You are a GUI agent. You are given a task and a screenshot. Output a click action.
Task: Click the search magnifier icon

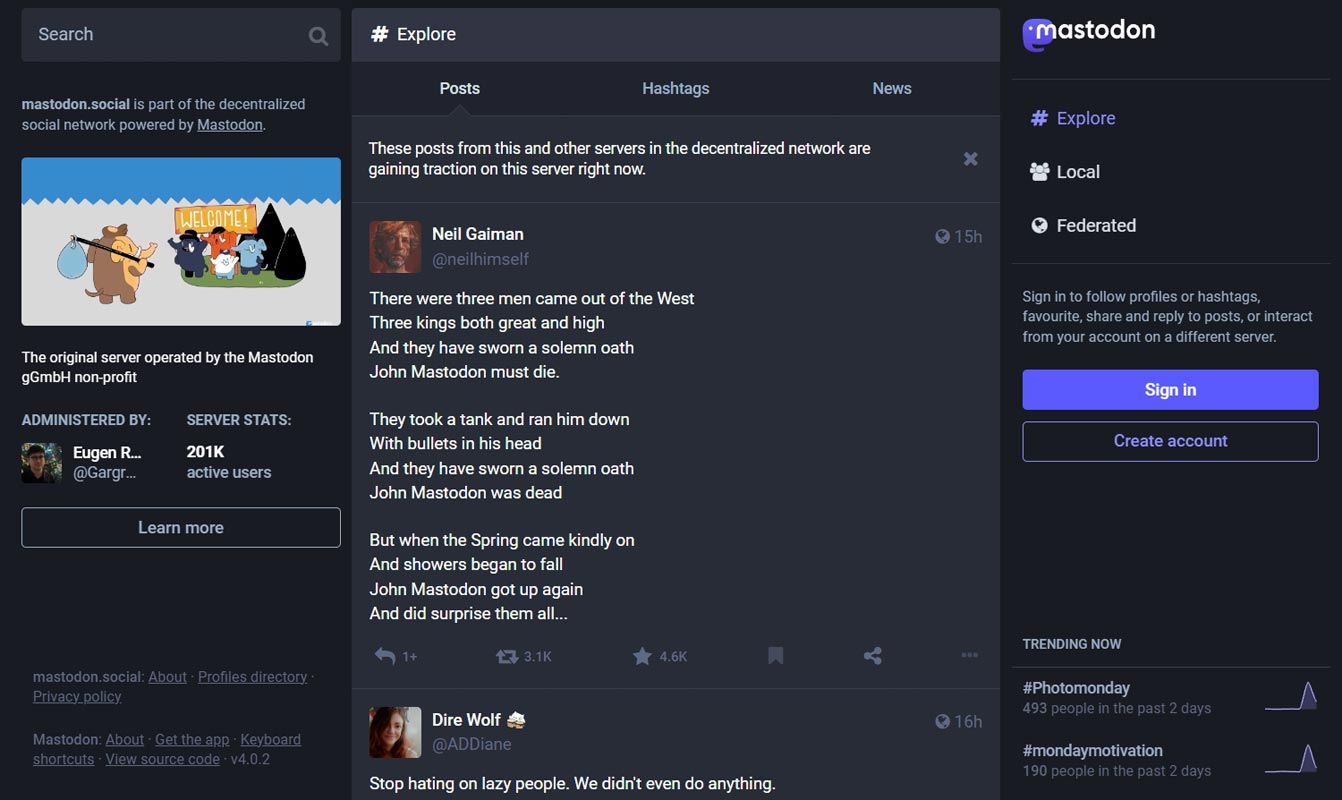coord(318,36)
